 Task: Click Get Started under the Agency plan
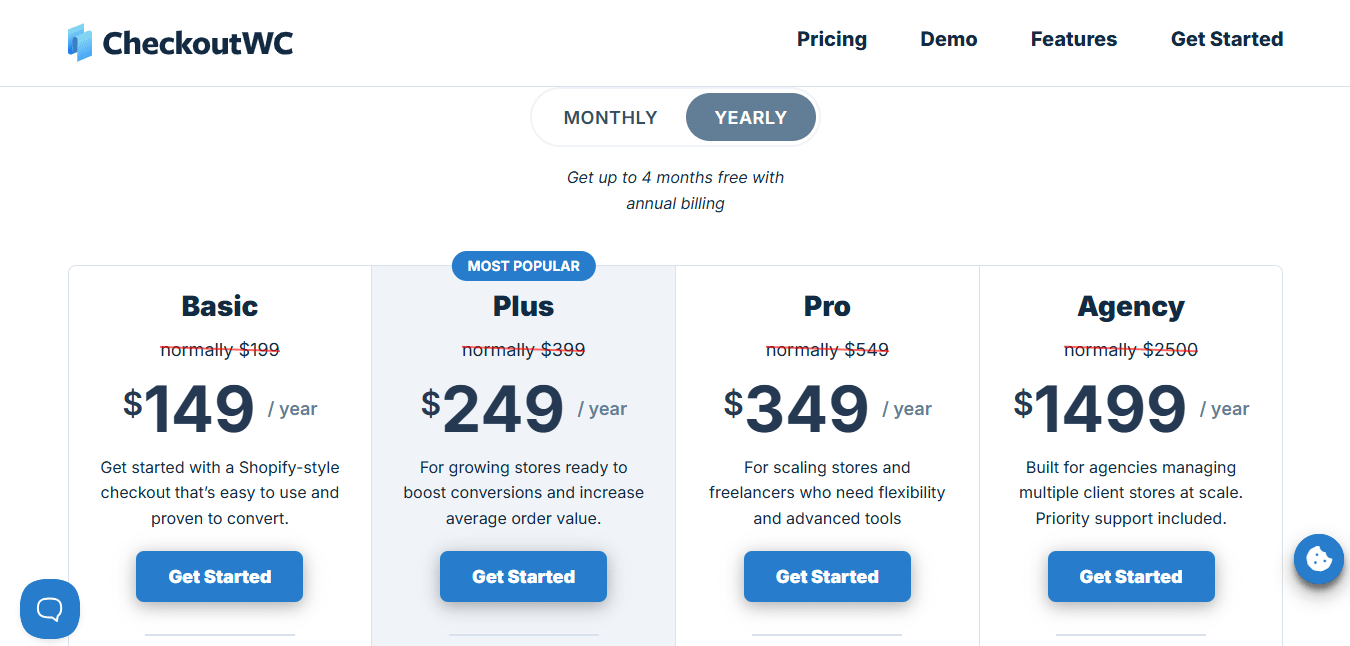click(1131, 576)
